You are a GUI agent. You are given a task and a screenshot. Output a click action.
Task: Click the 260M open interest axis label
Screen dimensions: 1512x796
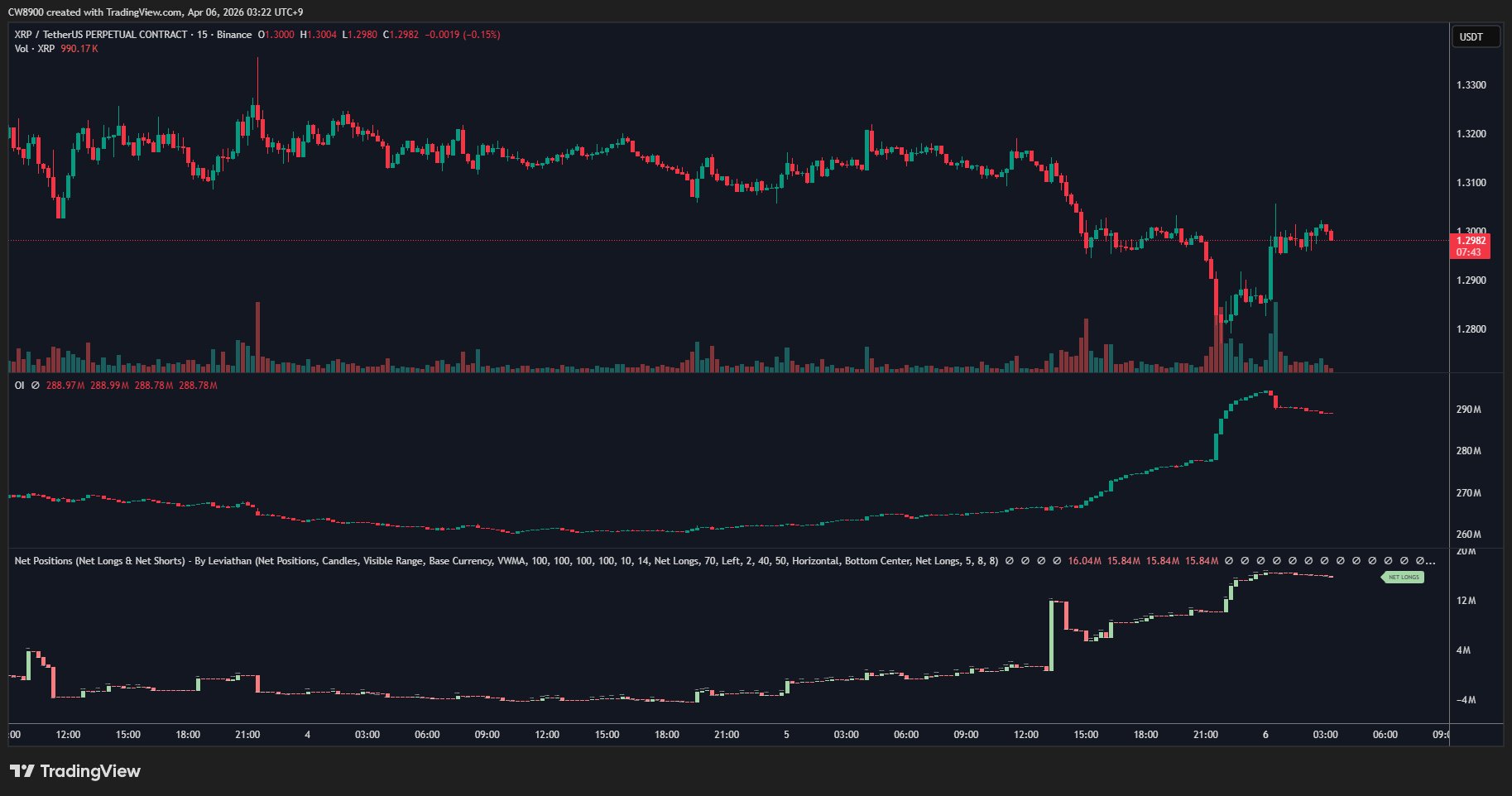1468,535
